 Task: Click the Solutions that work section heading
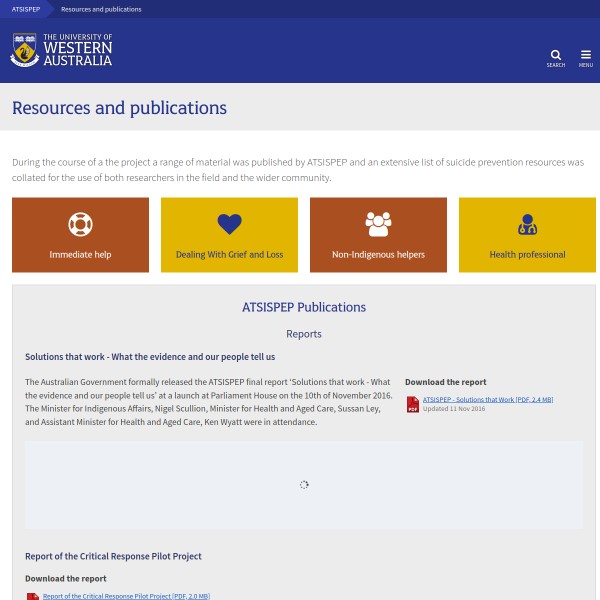[150, 356]
